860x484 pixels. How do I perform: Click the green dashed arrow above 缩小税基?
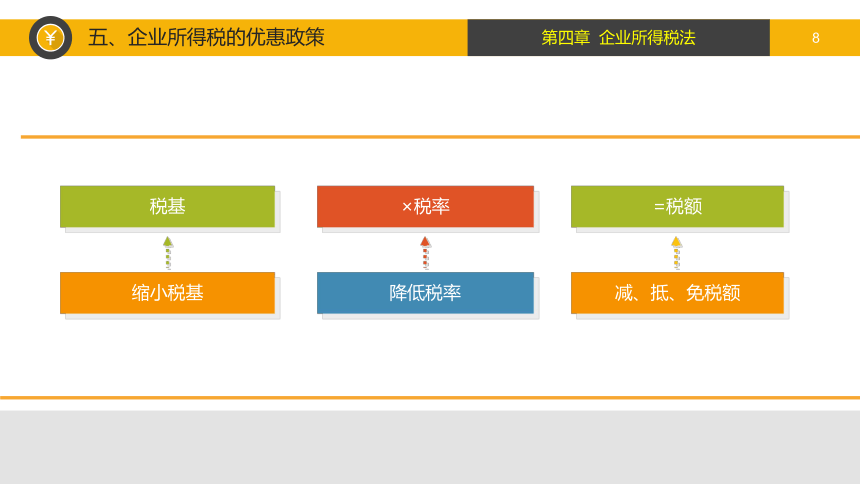click(x=168, y=252)
